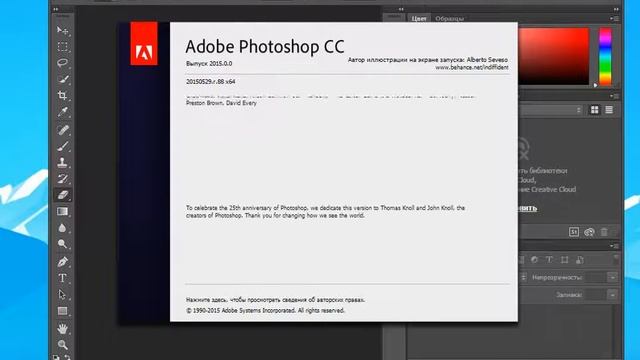Click the Непрозрачность value field
This screenshot has width=640, height=360.
[596, 278]
